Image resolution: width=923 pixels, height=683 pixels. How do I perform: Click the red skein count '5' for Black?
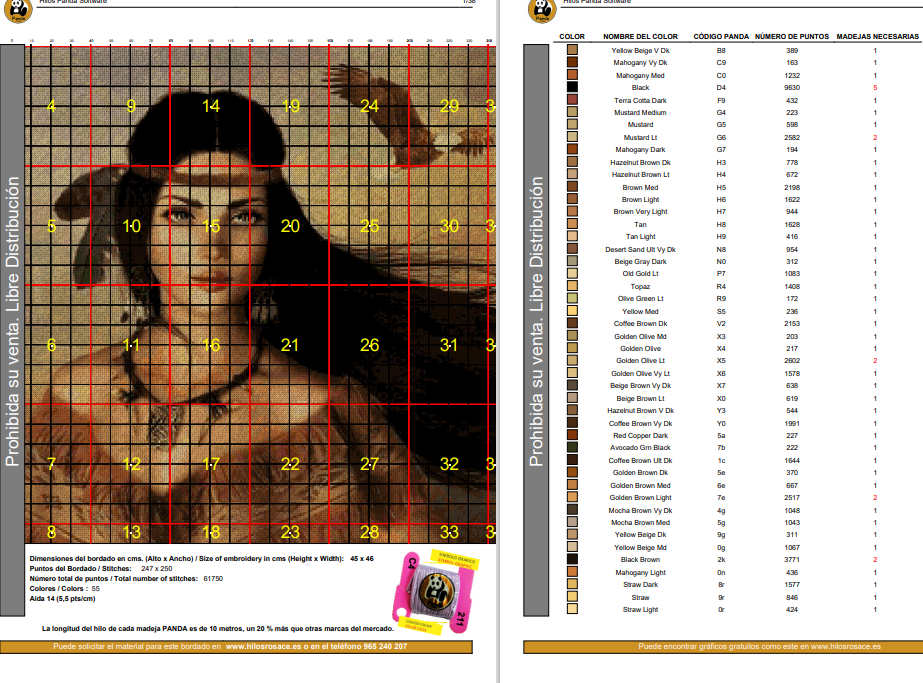875,88
